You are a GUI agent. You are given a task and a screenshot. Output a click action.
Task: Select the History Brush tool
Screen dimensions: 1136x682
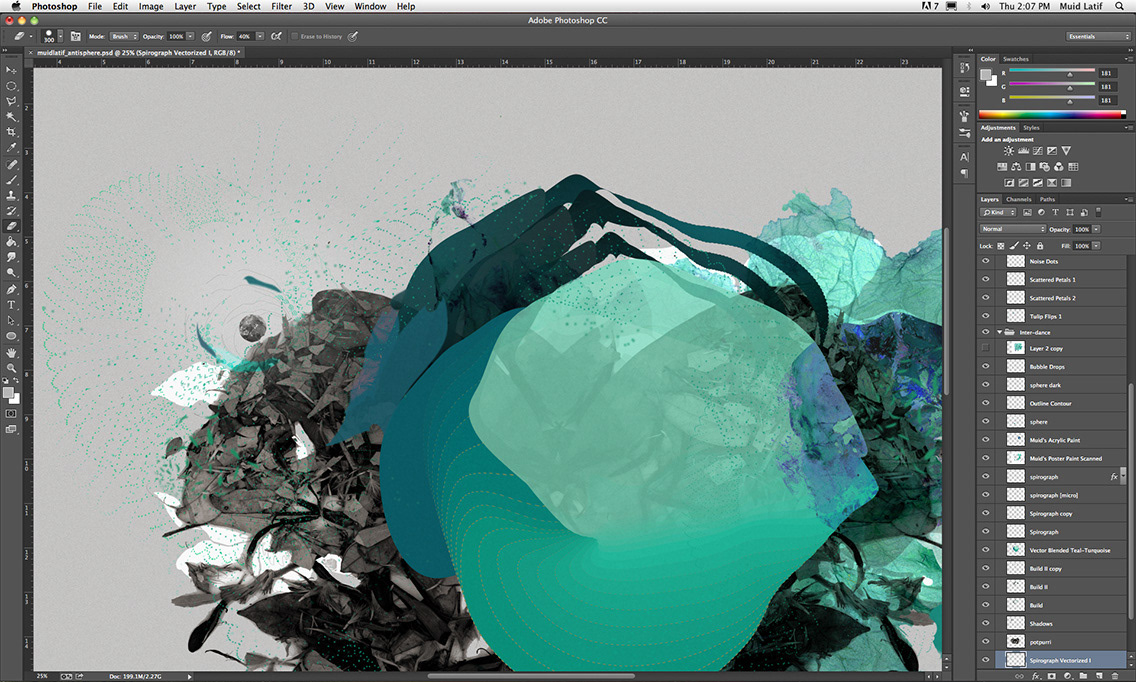(11, 211)
